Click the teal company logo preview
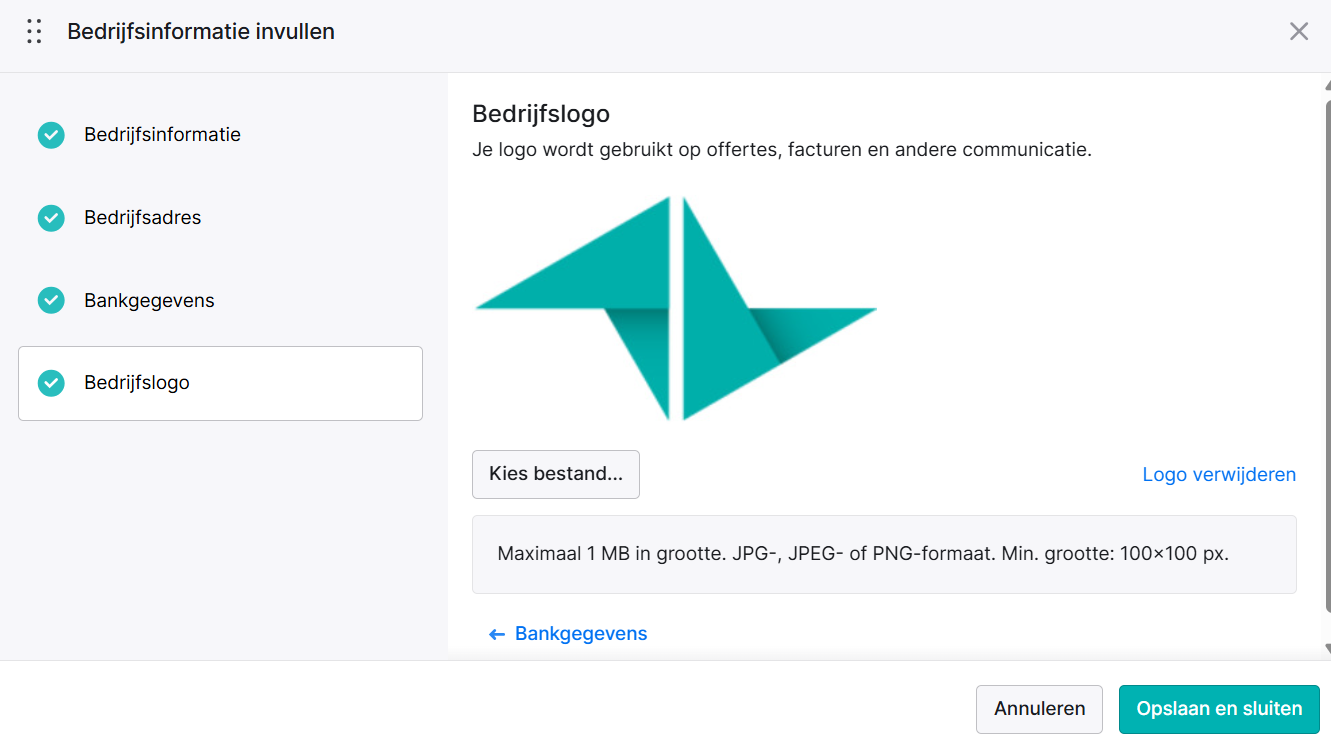 point(676,308)
